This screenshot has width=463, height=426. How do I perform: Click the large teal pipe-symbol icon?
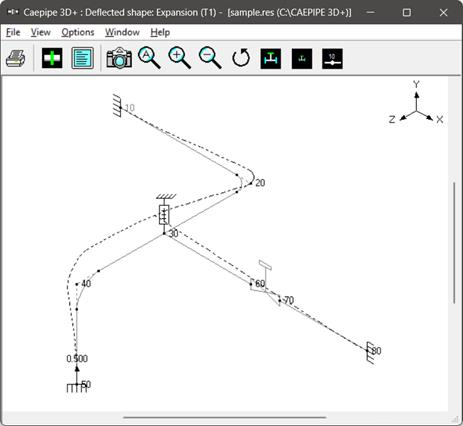271,59
